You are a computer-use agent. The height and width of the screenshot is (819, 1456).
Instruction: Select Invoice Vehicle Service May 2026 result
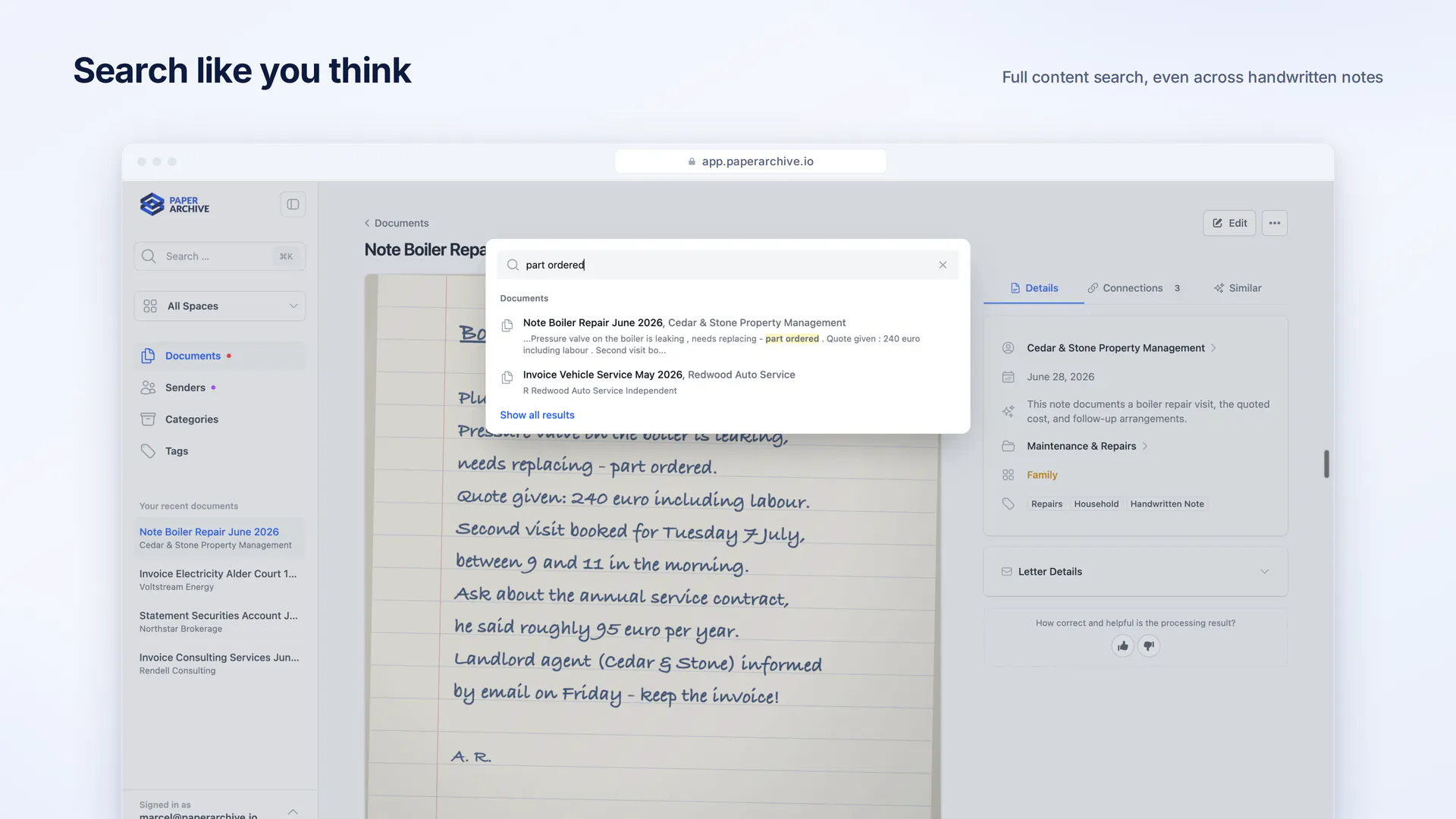(x=728, y=382)
